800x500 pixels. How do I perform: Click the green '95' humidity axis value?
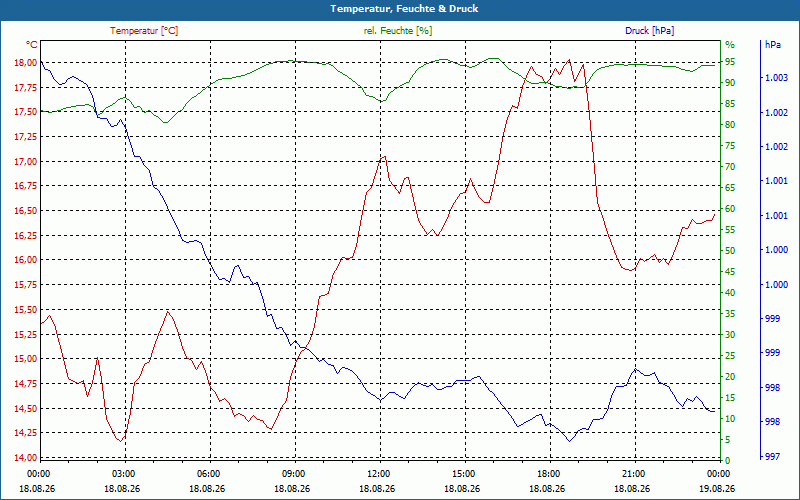pos(730,62)
